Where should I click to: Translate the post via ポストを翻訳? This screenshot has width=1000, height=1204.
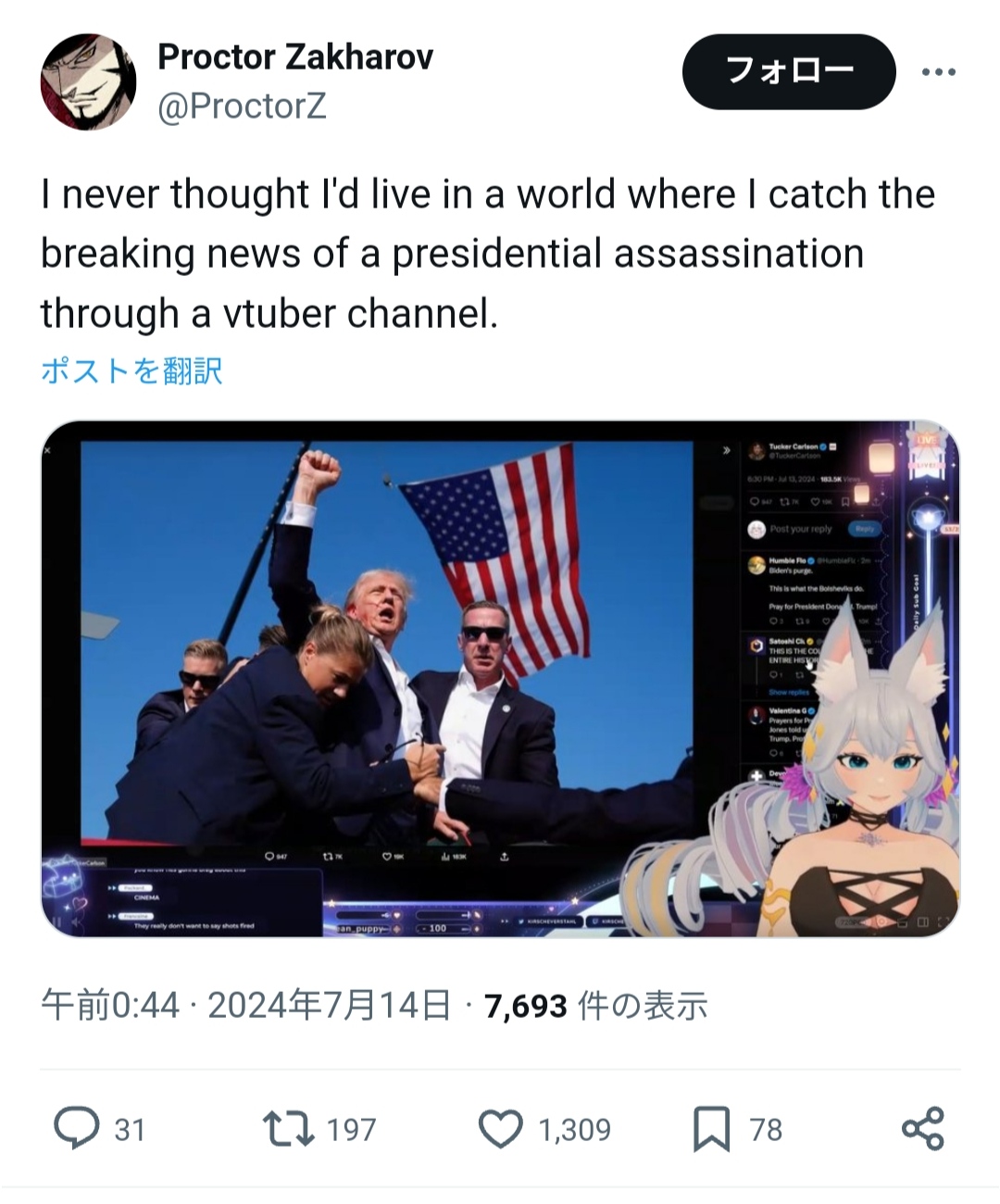131,370
